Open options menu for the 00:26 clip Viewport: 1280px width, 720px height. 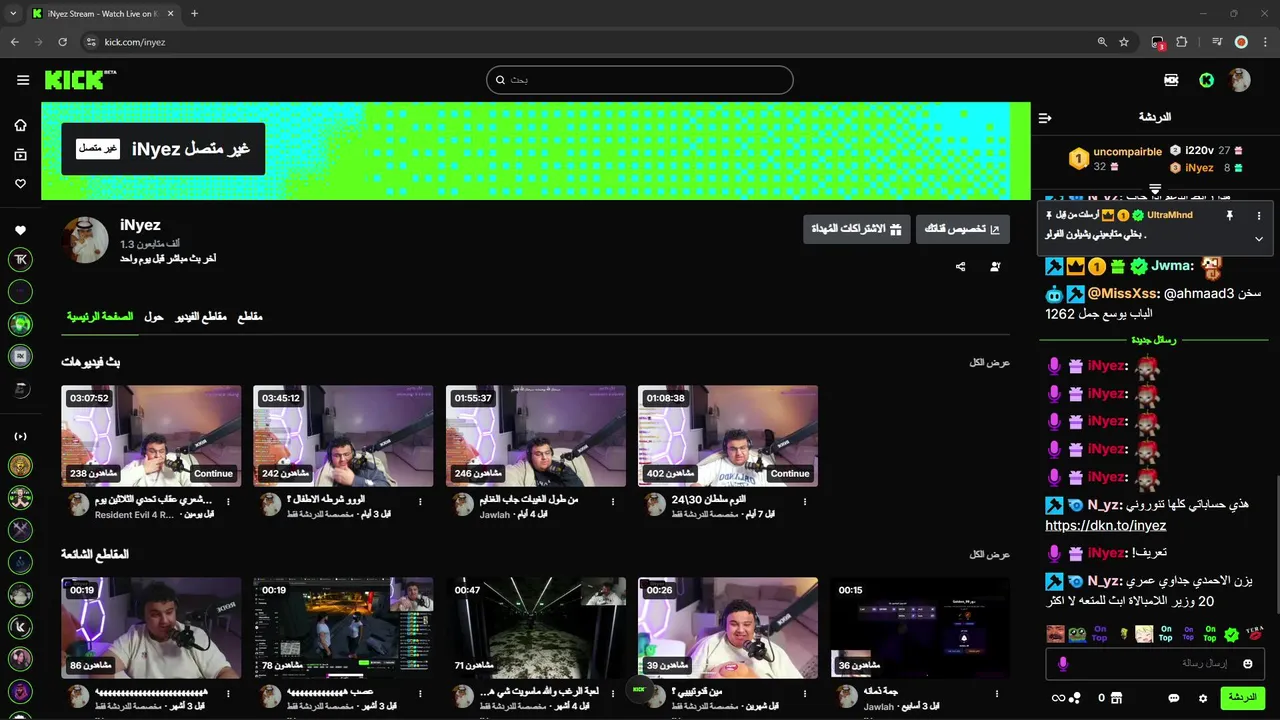click(x=805, y=694)
